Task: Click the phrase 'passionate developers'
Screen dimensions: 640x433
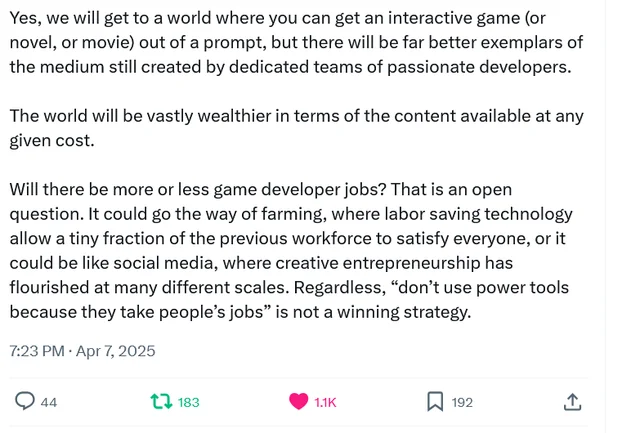Action: click(479, 67)
